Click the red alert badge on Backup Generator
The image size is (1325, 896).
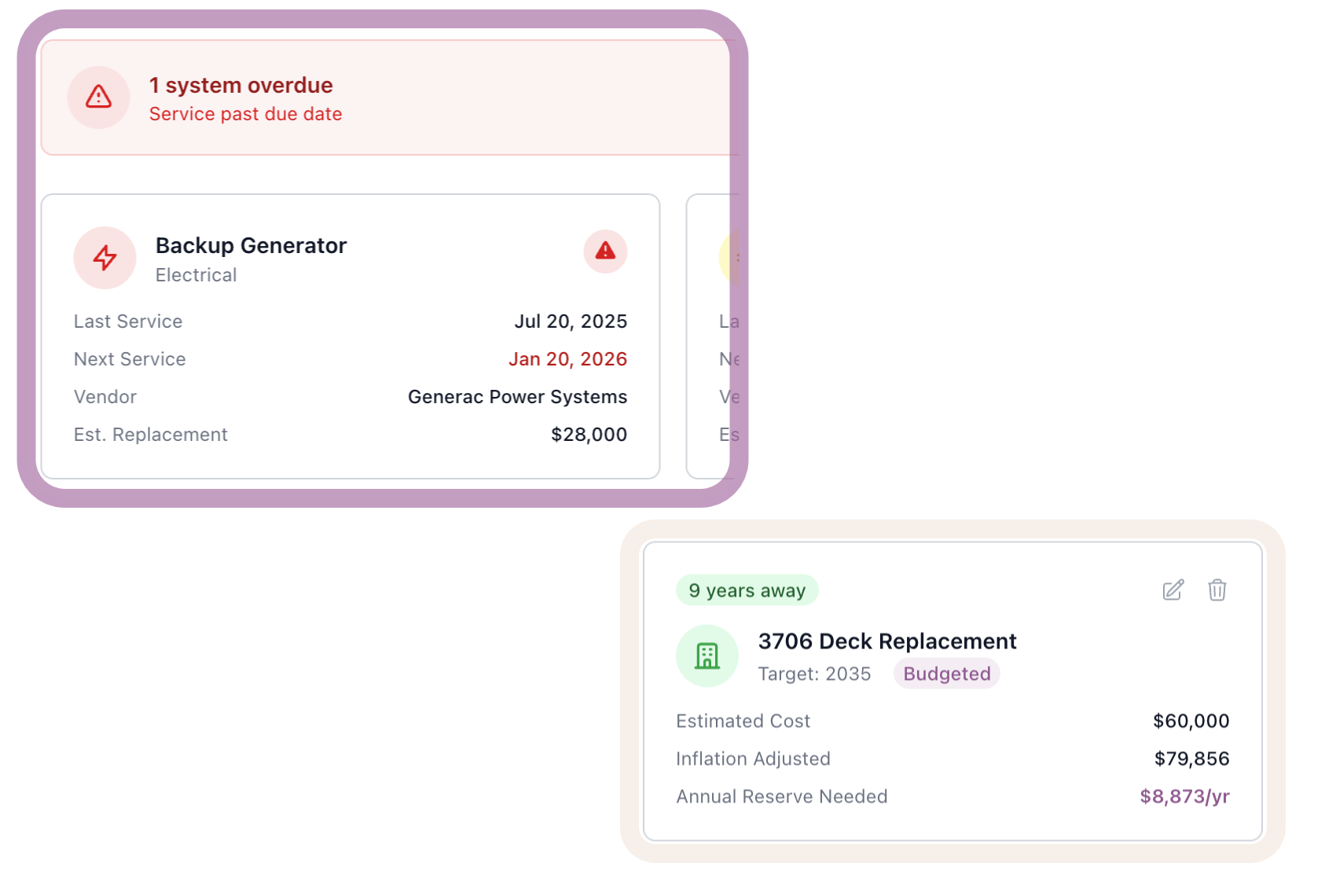605,251
